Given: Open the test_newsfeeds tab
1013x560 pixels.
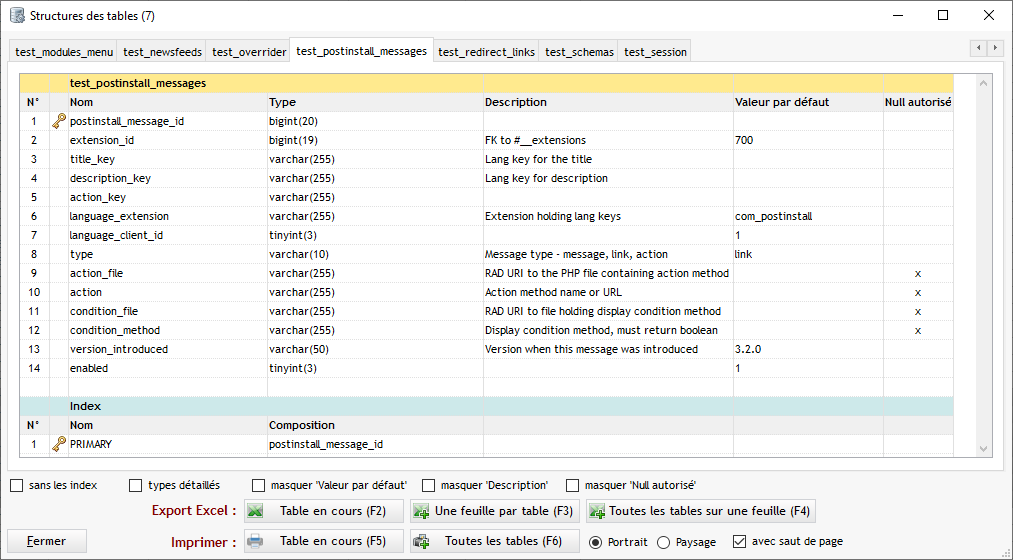Looking at the screenshot, I should point(162,52).
